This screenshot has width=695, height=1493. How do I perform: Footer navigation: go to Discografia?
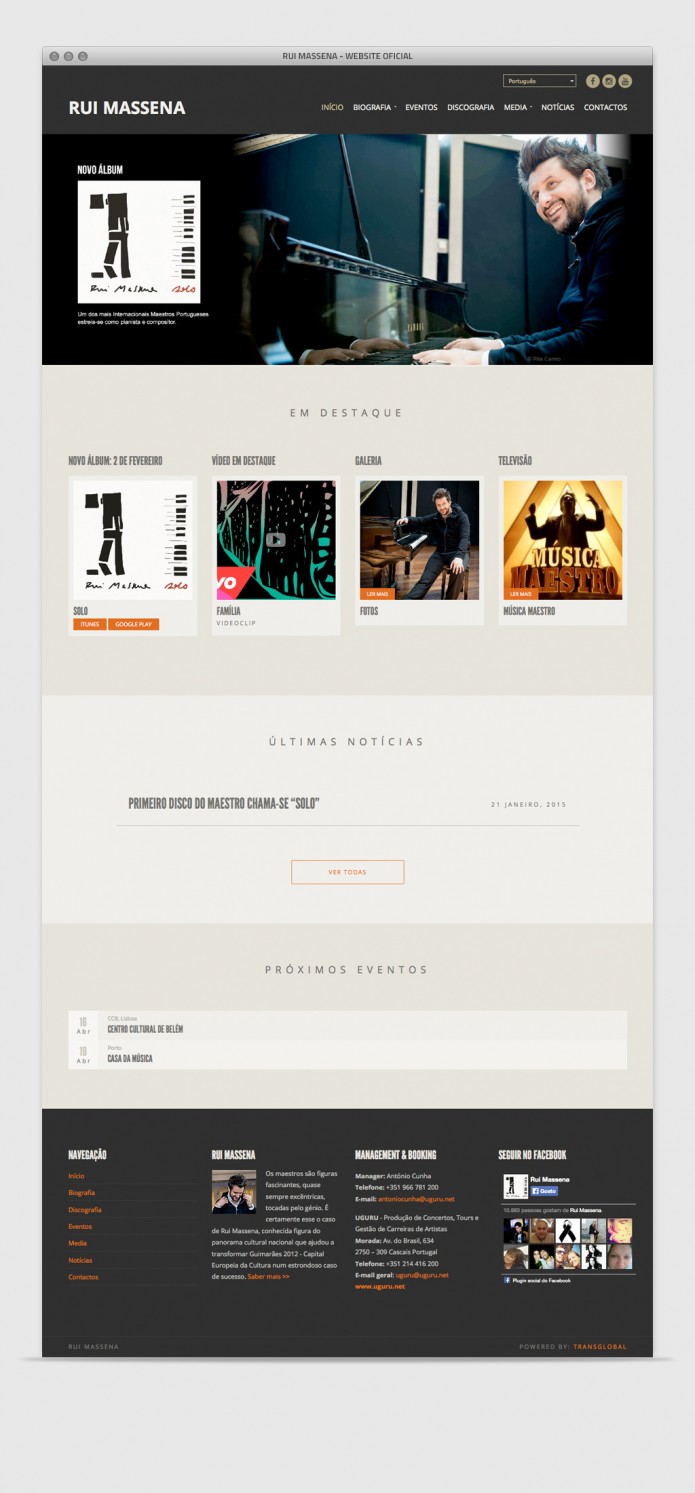point(85,1210)
